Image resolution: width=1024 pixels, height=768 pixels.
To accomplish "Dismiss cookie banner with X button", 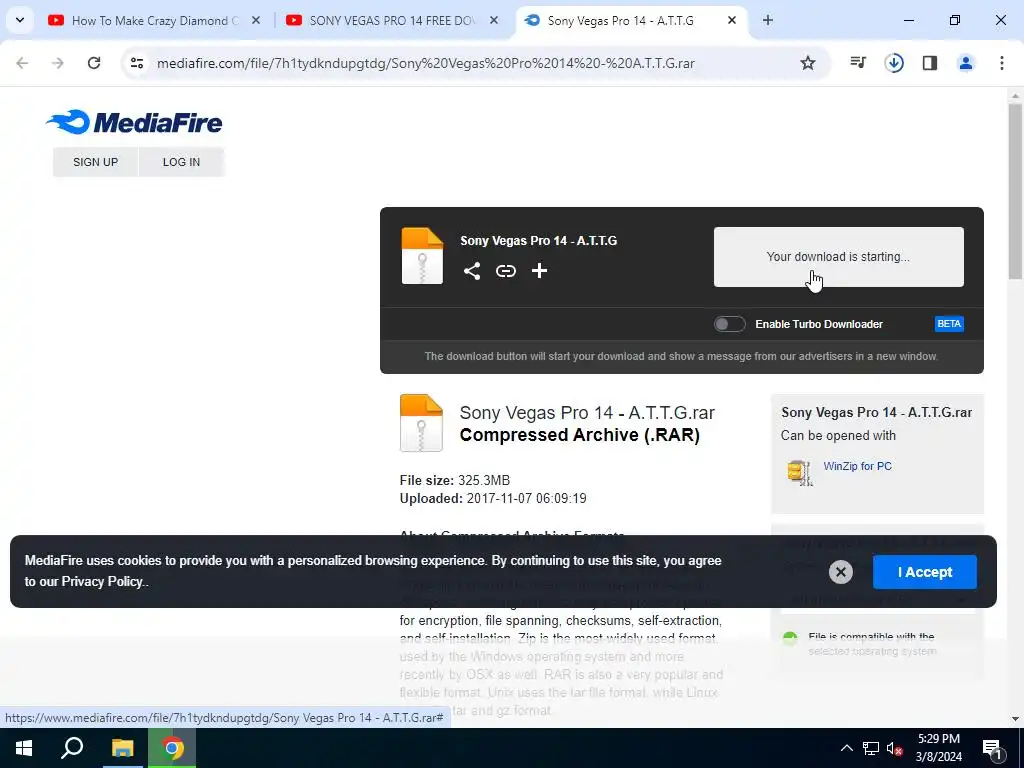I will tap(841, 572).
